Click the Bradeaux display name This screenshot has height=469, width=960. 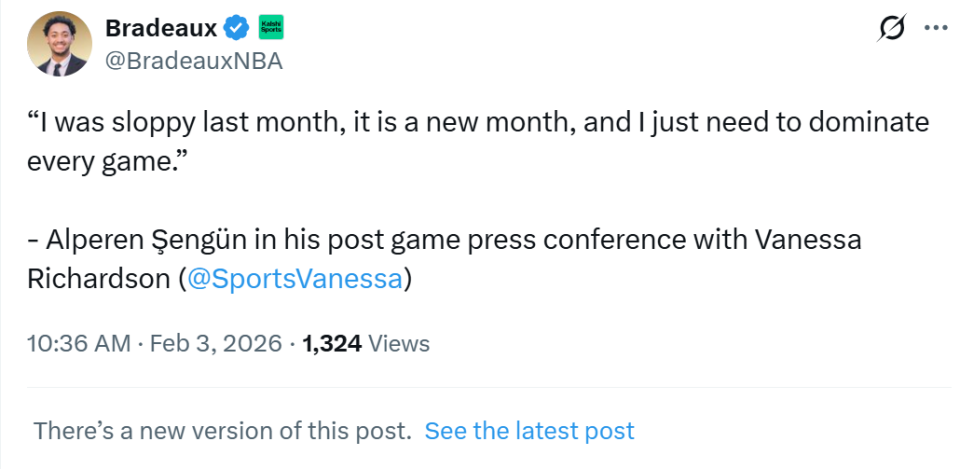(161, 27)
